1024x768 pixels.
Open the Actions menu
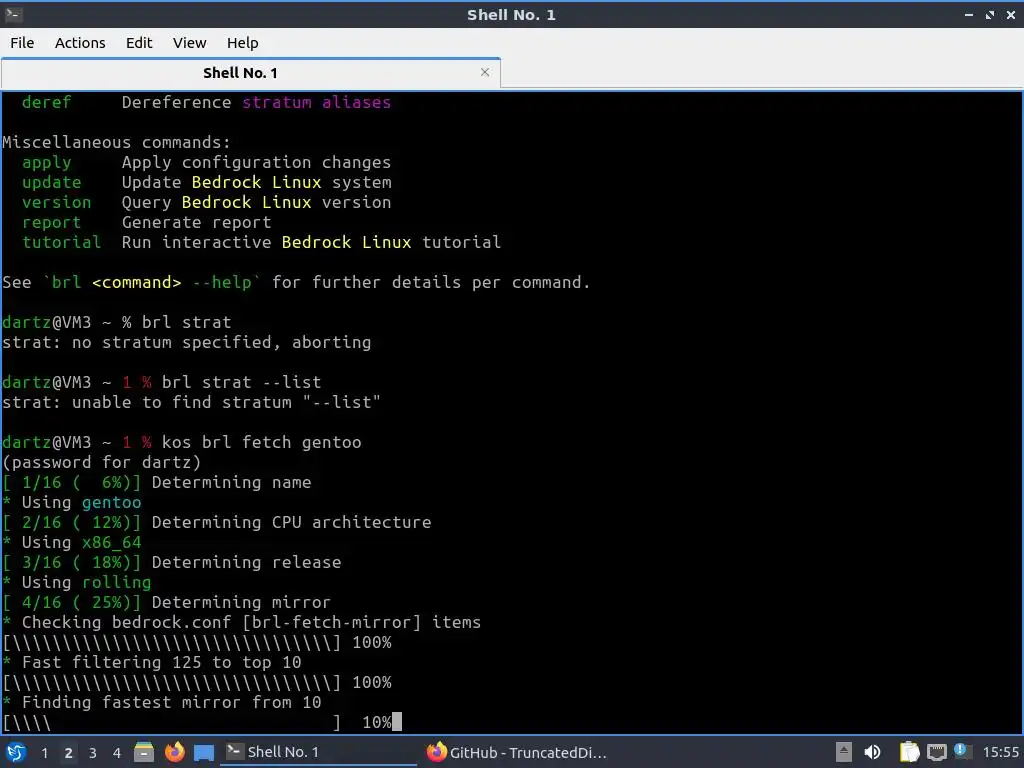click(x=80, y=43)
